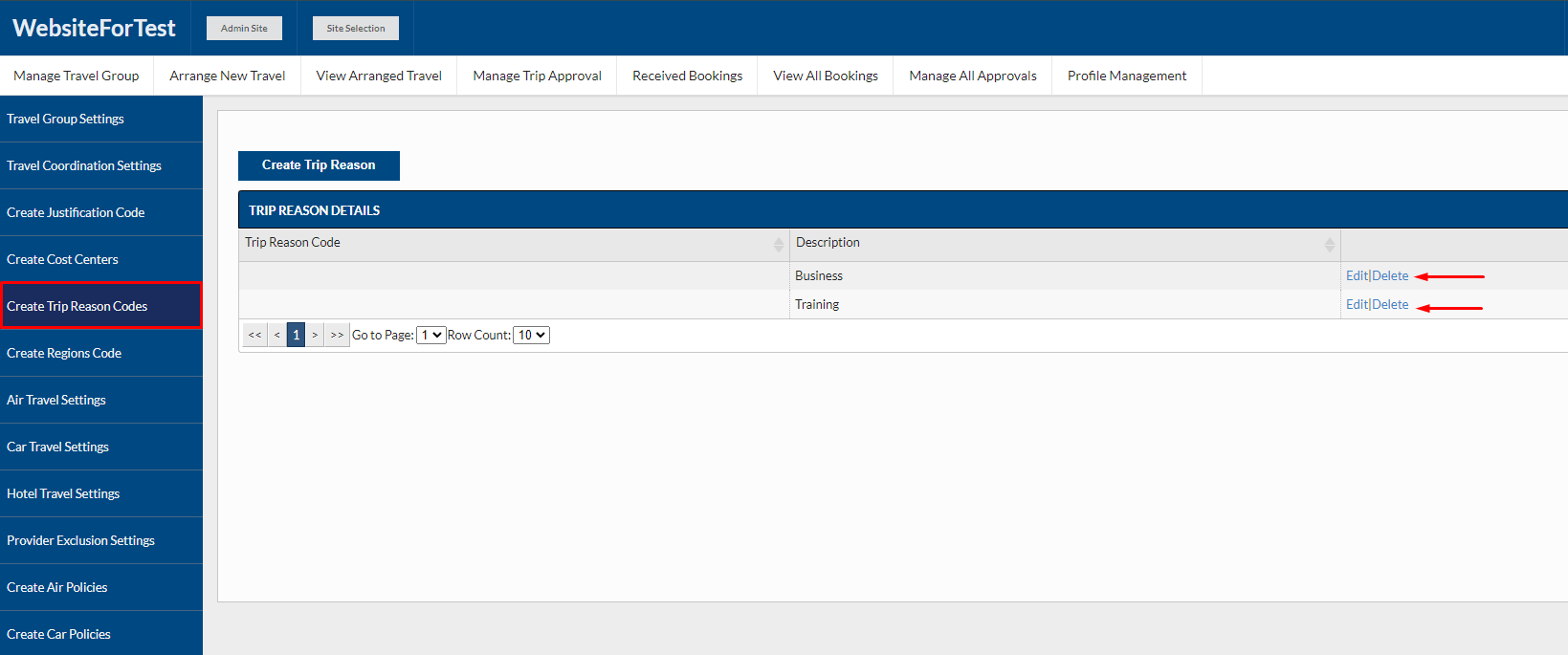This screenshot has width=1568, height=655.
Task: Select Create Justification Code in sidebar
Action: point(101,212)
